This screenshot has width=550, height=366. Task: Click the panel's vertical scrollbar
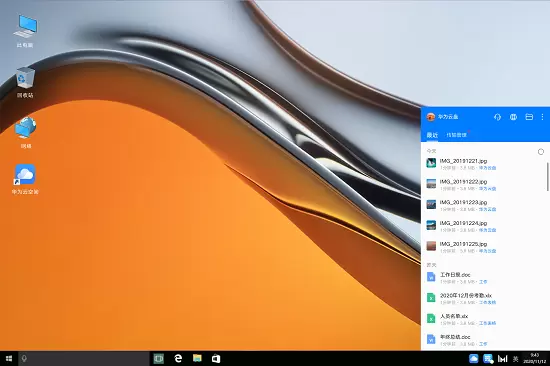coord(548,177)
